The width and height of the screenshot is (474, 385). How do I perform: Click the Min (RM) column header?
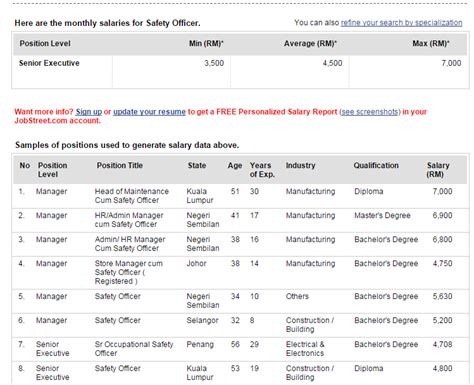click(x=206, y=44)
